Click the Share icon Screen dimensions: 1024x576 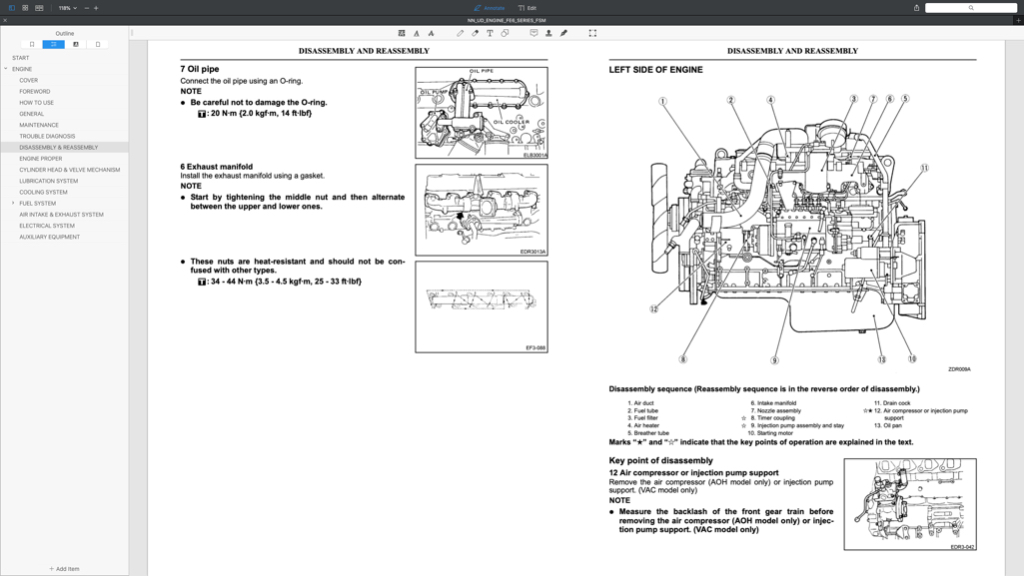[916, 8]
